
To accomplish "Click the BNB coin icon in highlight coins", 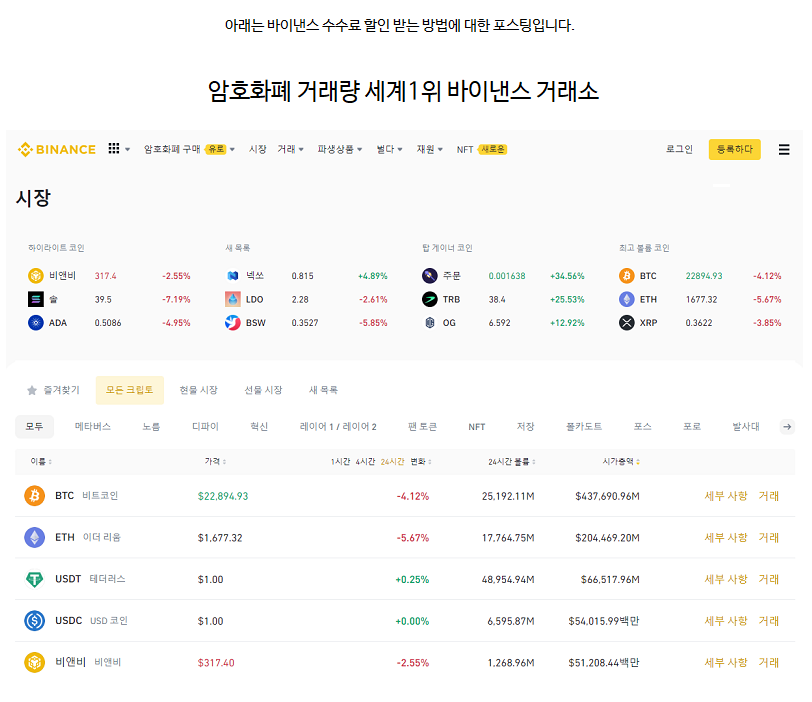I will tap(36, 276).
